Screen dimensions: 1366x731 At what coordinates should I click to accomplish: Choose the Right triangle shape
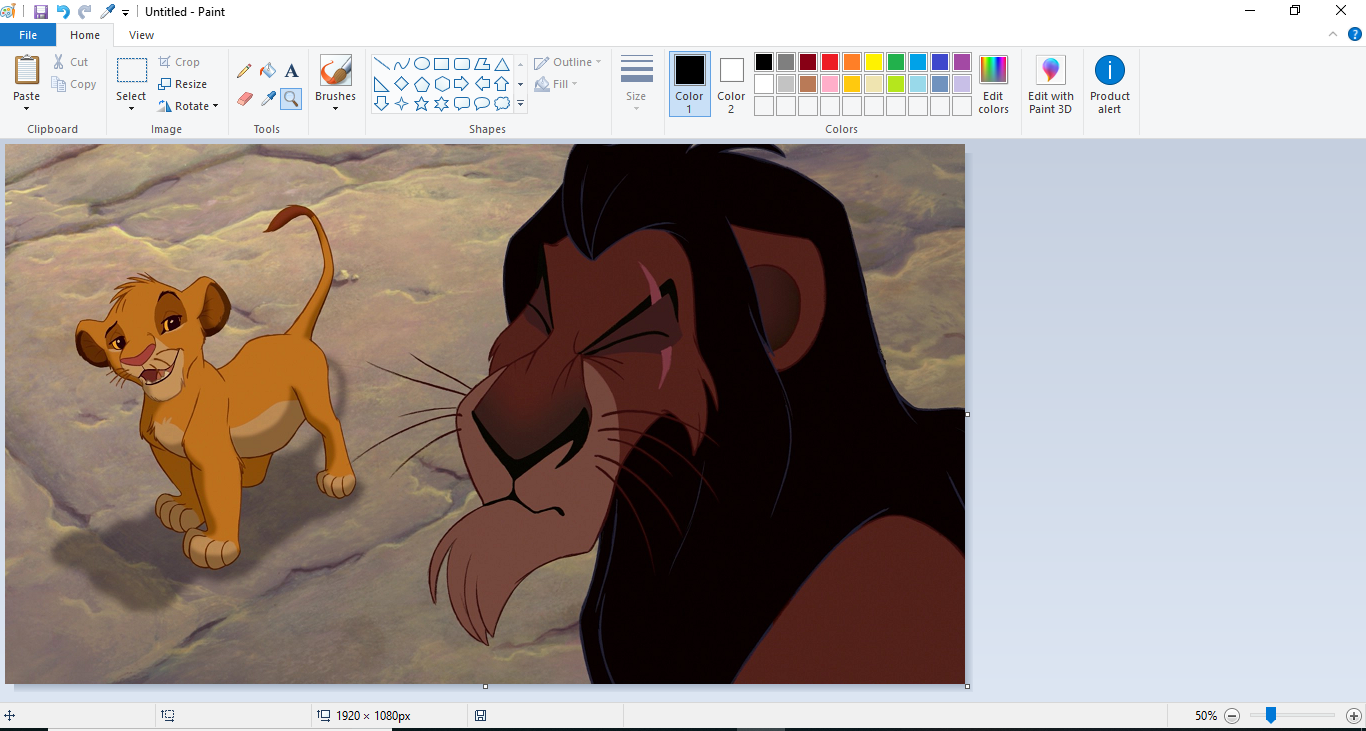pos(381,84)
